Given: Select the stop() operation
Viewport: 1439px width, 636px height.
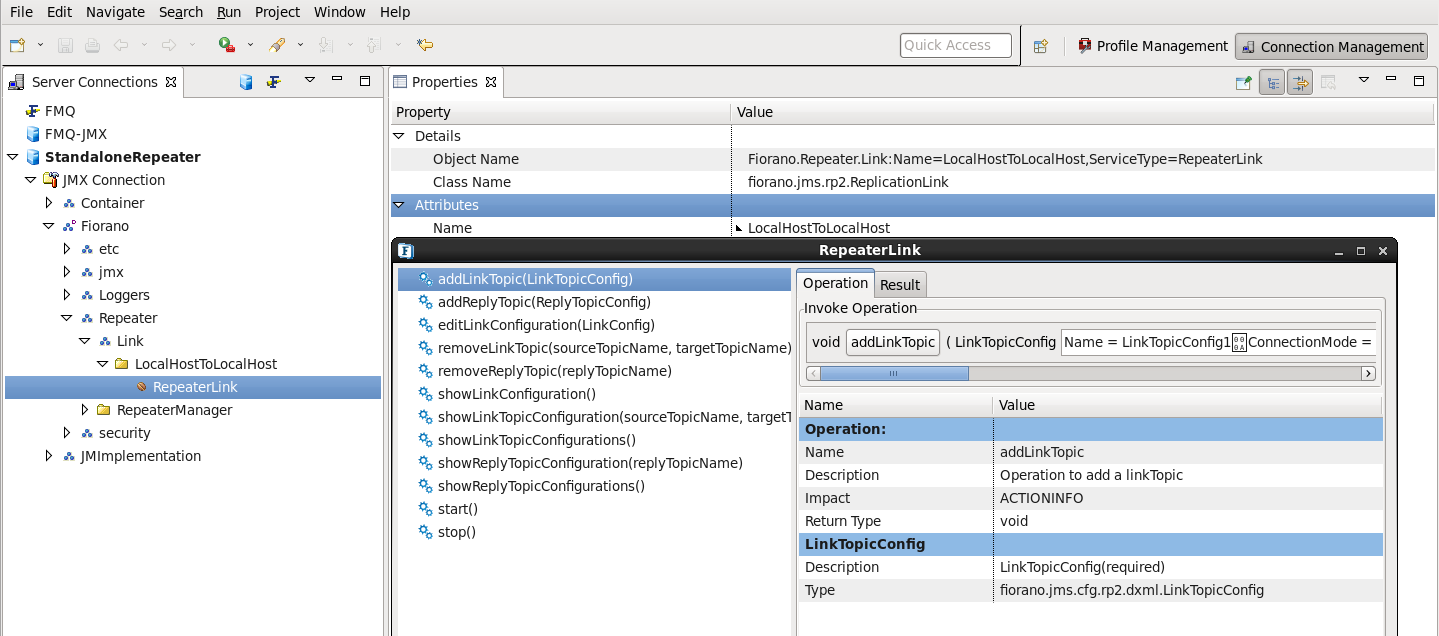Looking at the screenshot, I should (457, 532).
